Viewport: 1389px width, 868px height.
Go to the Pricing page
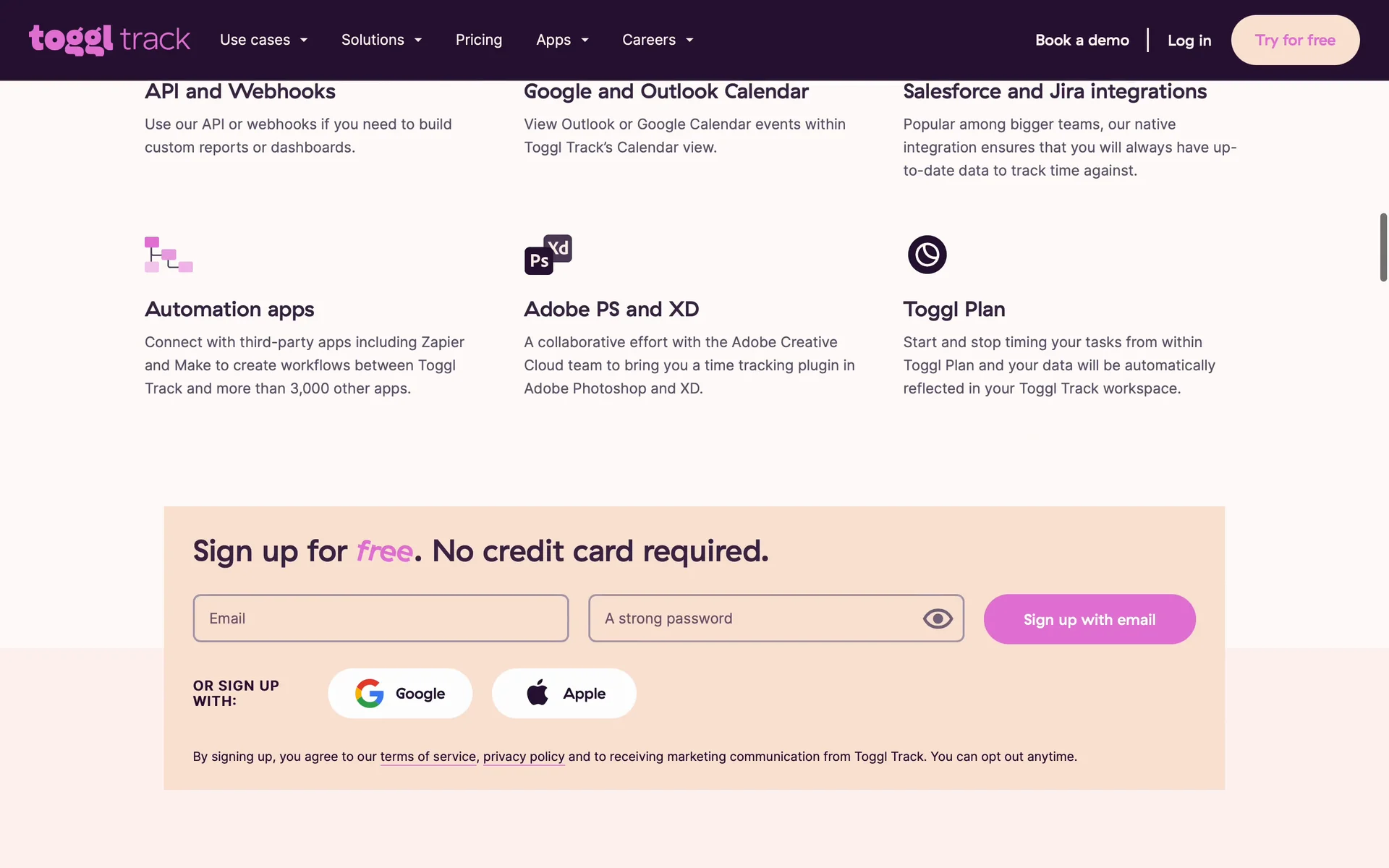pos(479,40)
